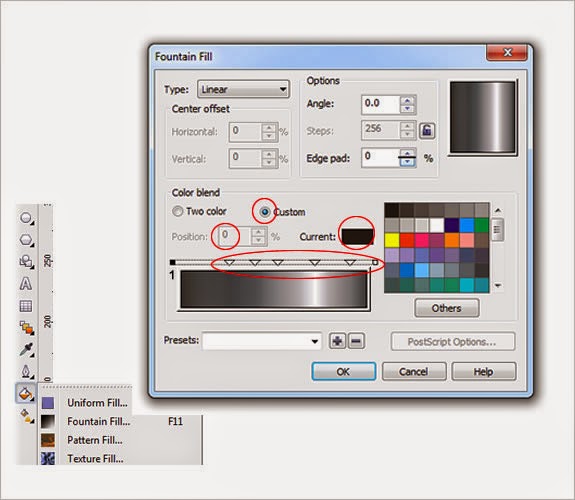Viewport: 575px width, 500px height.
Task: Click the Edge pad input field
Action: pyautogui.click(x=381, y=157)
